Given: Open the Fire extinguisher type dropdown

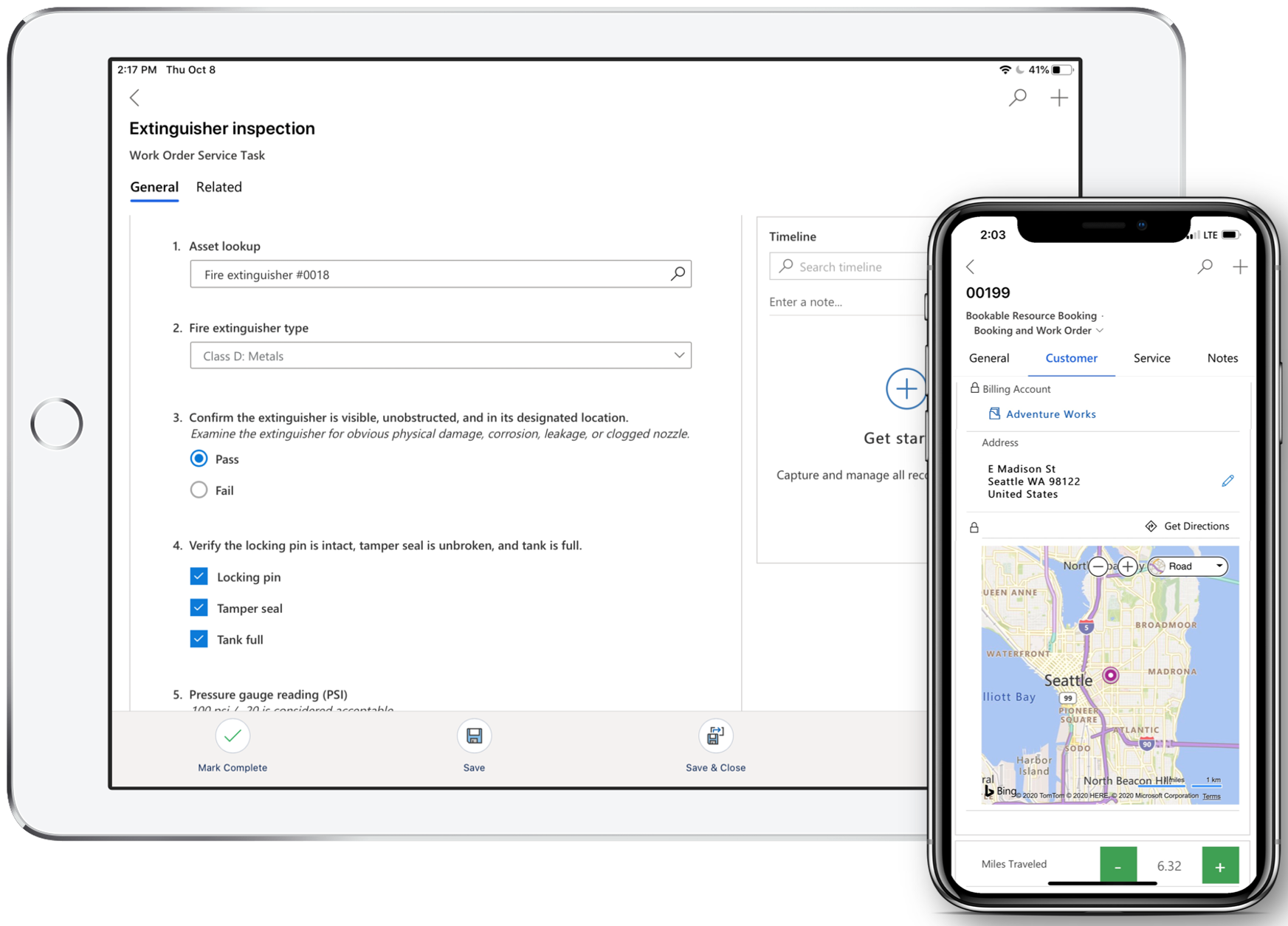Looking at the screenshot, I should point(441,356).
